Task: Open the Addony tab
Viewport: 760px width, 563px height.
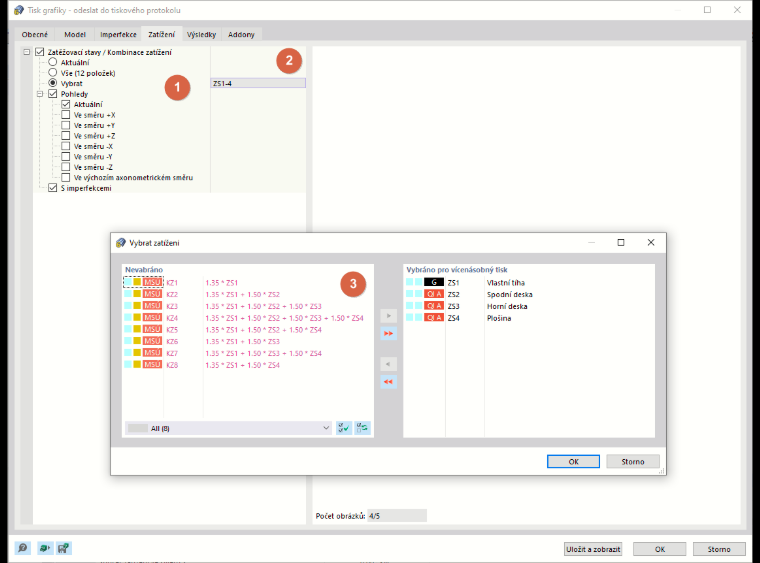Action: point(241,34)
